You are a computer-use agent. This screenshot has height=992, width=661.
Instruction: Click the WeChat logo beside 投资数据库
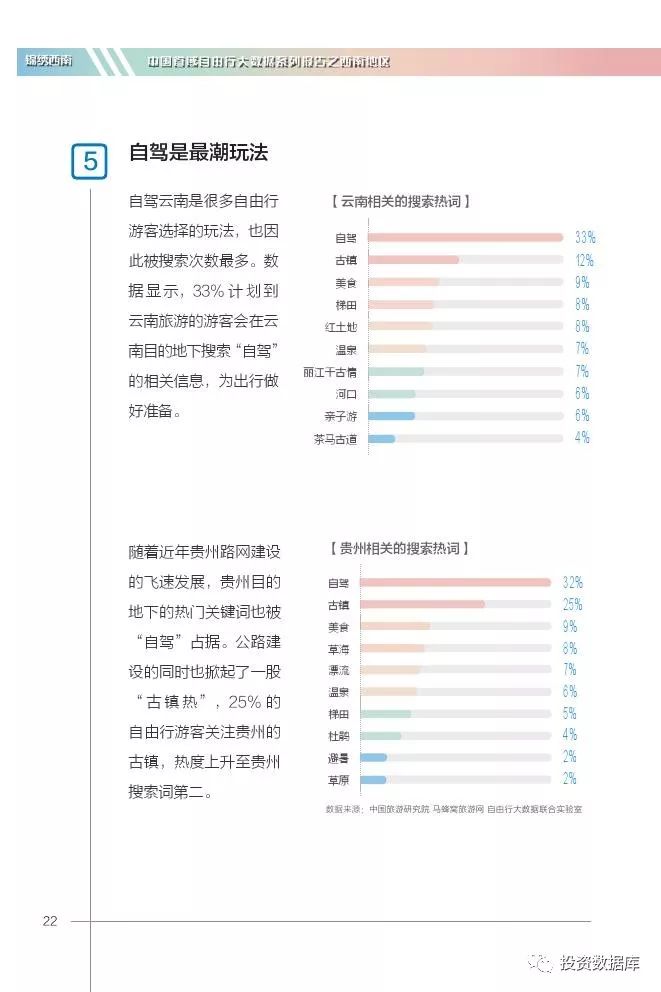coord(541,963)
